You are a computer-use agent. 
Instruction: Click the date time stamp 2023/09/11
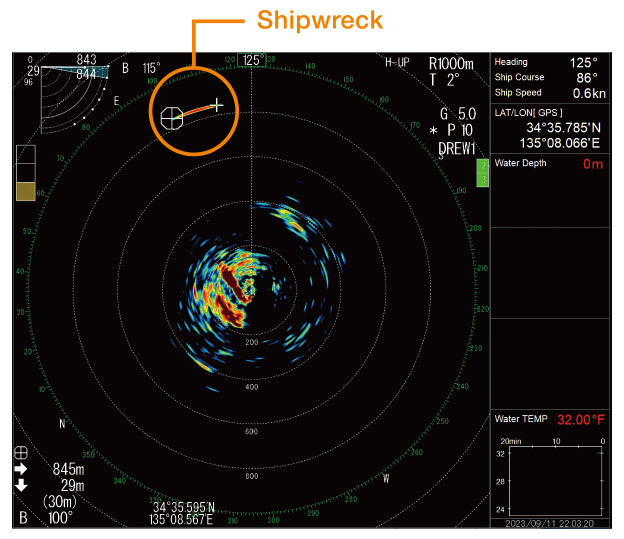click(x=550, y=523)
